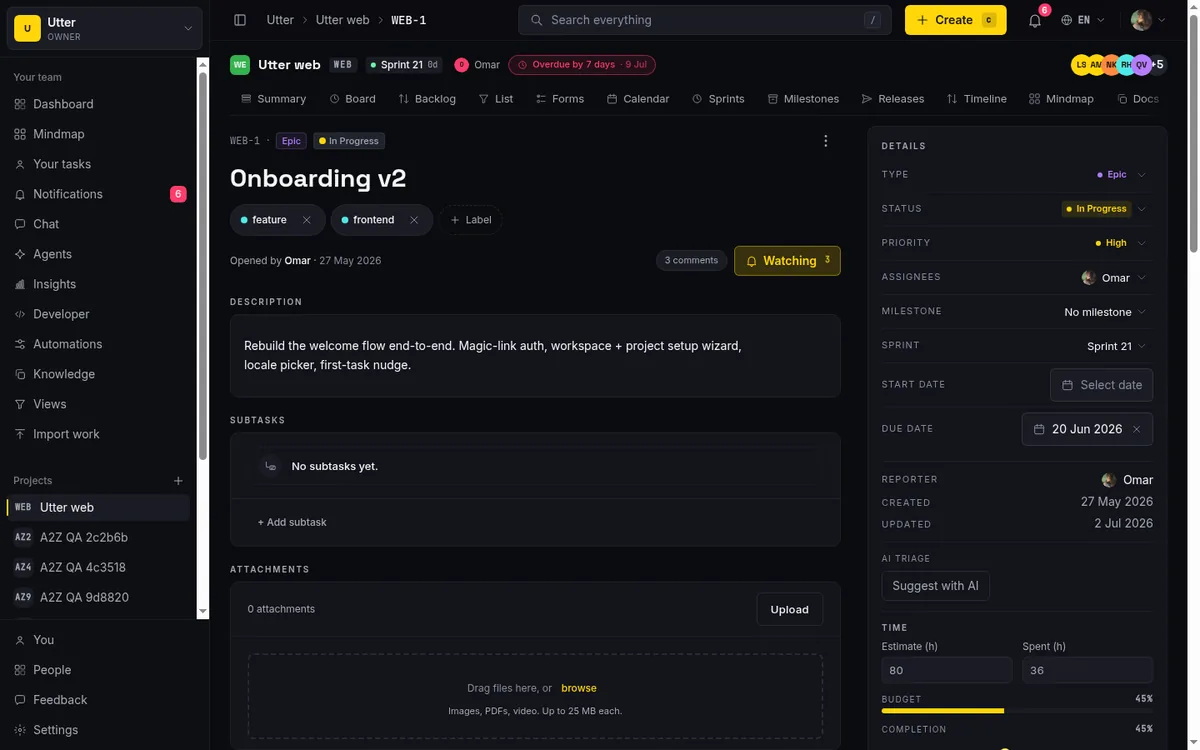Open Insights from the sidebar
This screenshot has width=1200, height=750.
pos(100,284)
